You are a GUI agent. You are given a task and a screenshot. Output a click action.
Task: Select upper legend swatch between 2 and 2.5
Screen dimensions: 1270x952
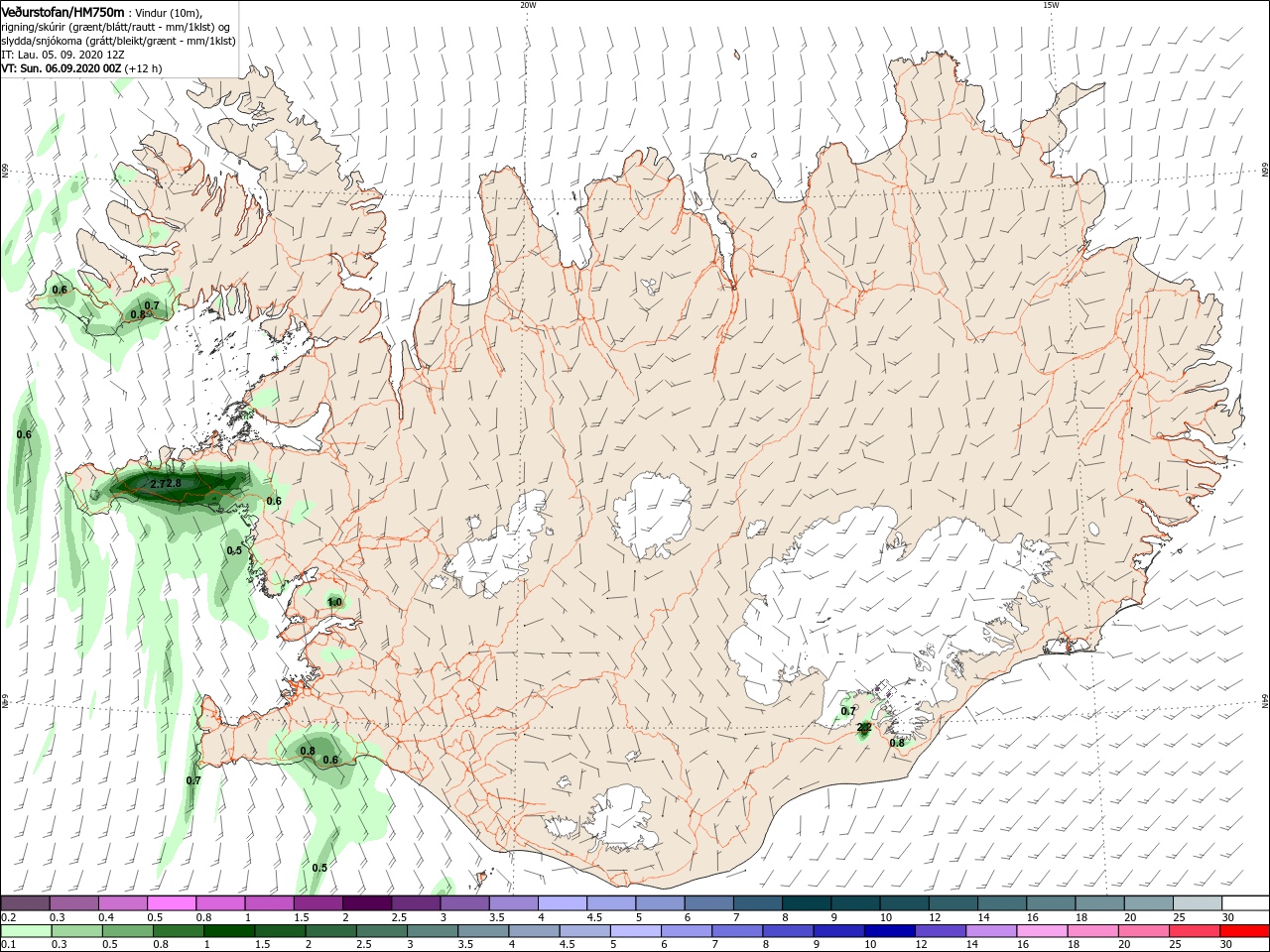(366, 903)
